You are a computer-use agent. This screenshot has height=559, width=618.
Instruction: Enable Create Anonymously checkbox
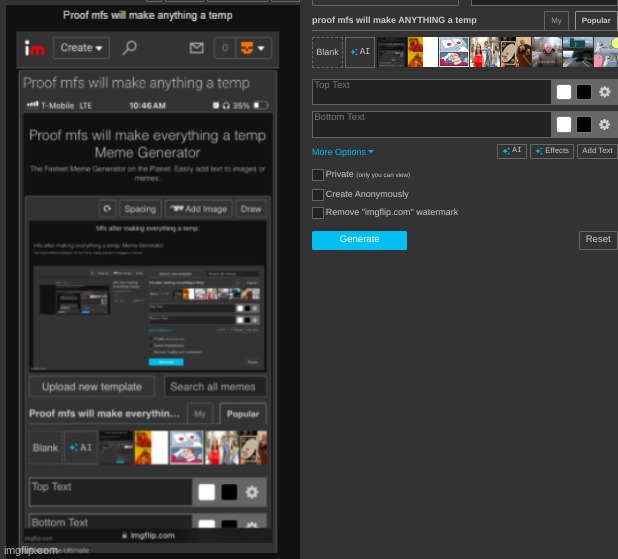point(318,194)
